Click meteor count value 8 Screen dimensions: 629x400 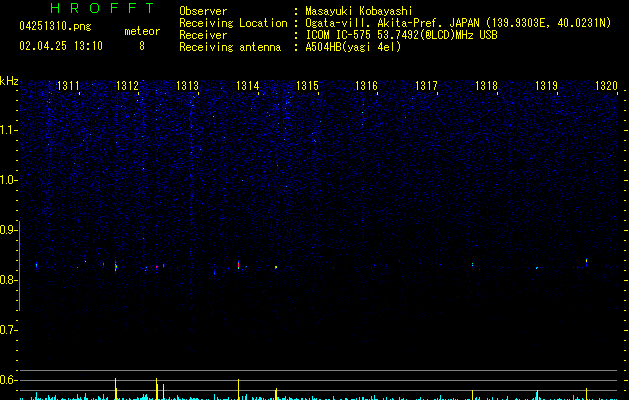142,46
